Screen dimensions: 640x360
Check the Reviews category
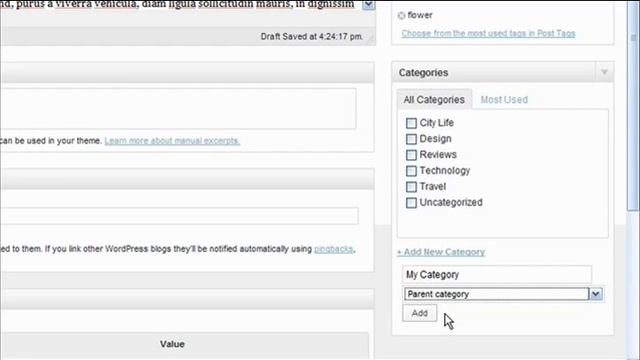(411, 155)
